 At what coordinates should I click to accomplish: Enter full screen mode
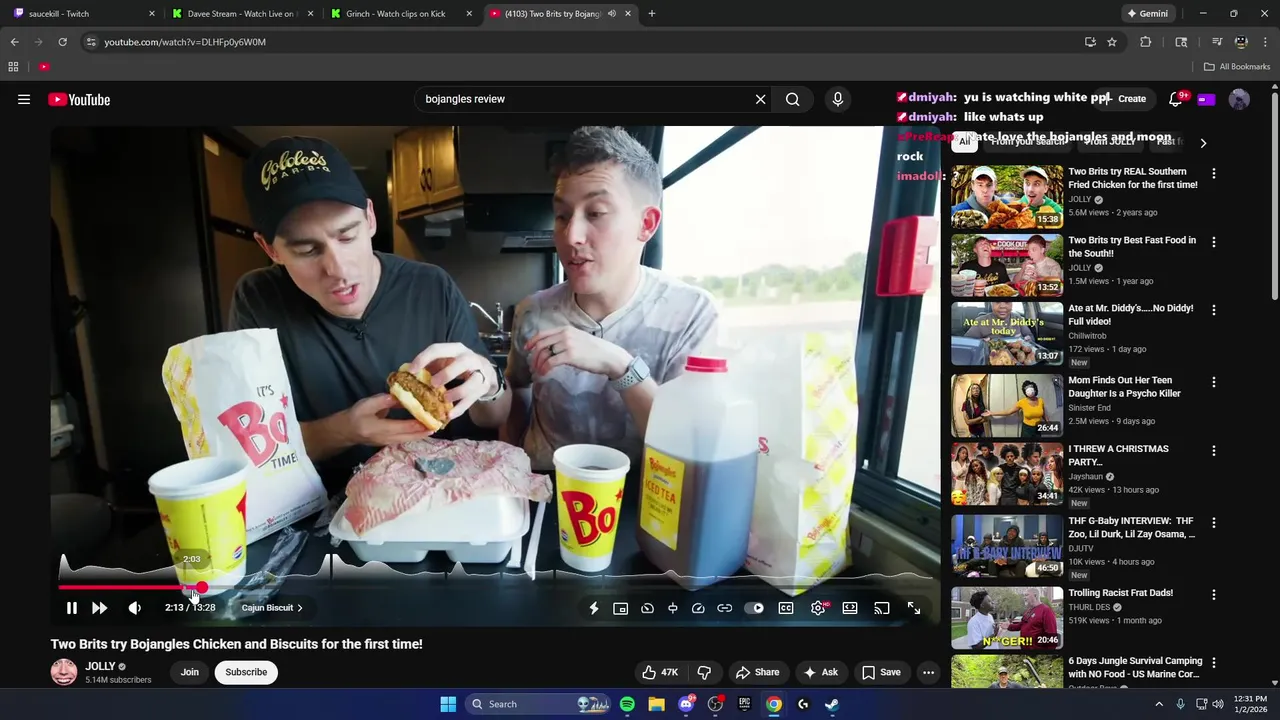point(914,608)
